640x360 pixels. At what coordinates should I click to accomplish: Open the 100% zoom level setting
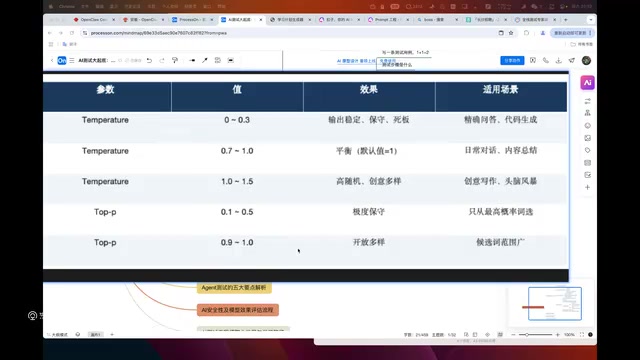pos(569,335)
